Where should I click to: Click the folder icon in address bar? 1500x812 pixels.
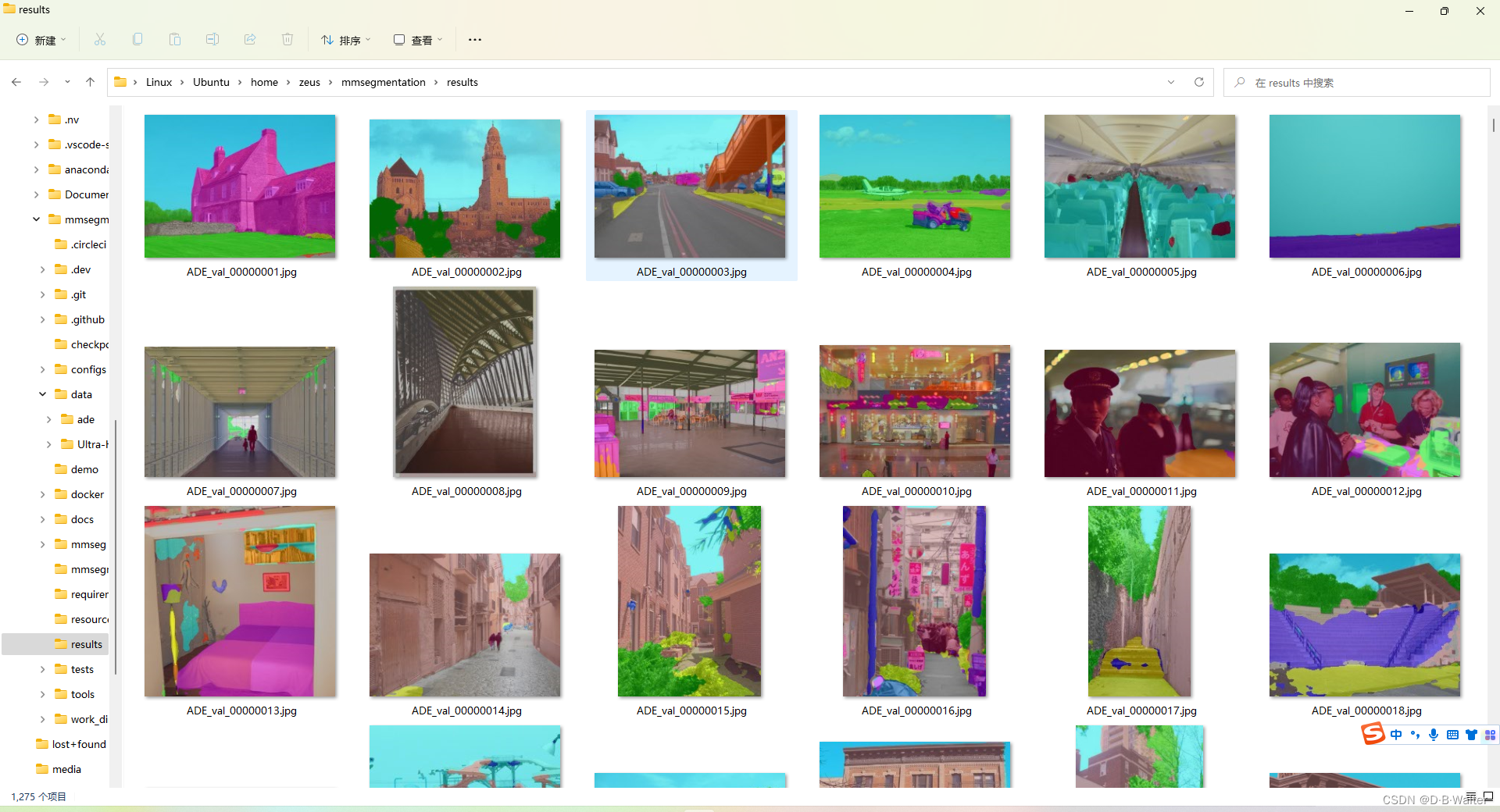(x=120, y=82)
